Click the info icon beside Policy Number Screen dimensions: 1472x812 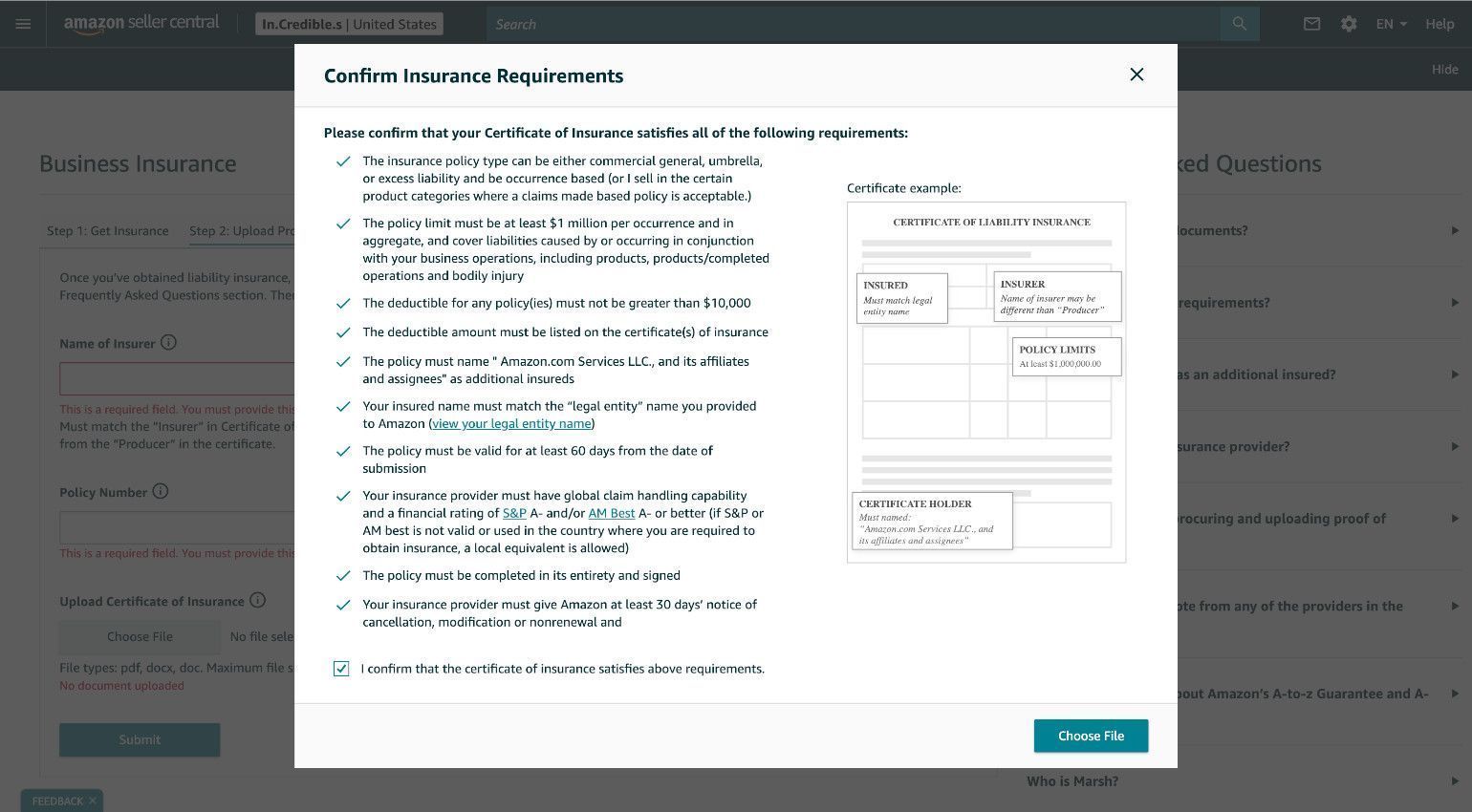[159, 492]
